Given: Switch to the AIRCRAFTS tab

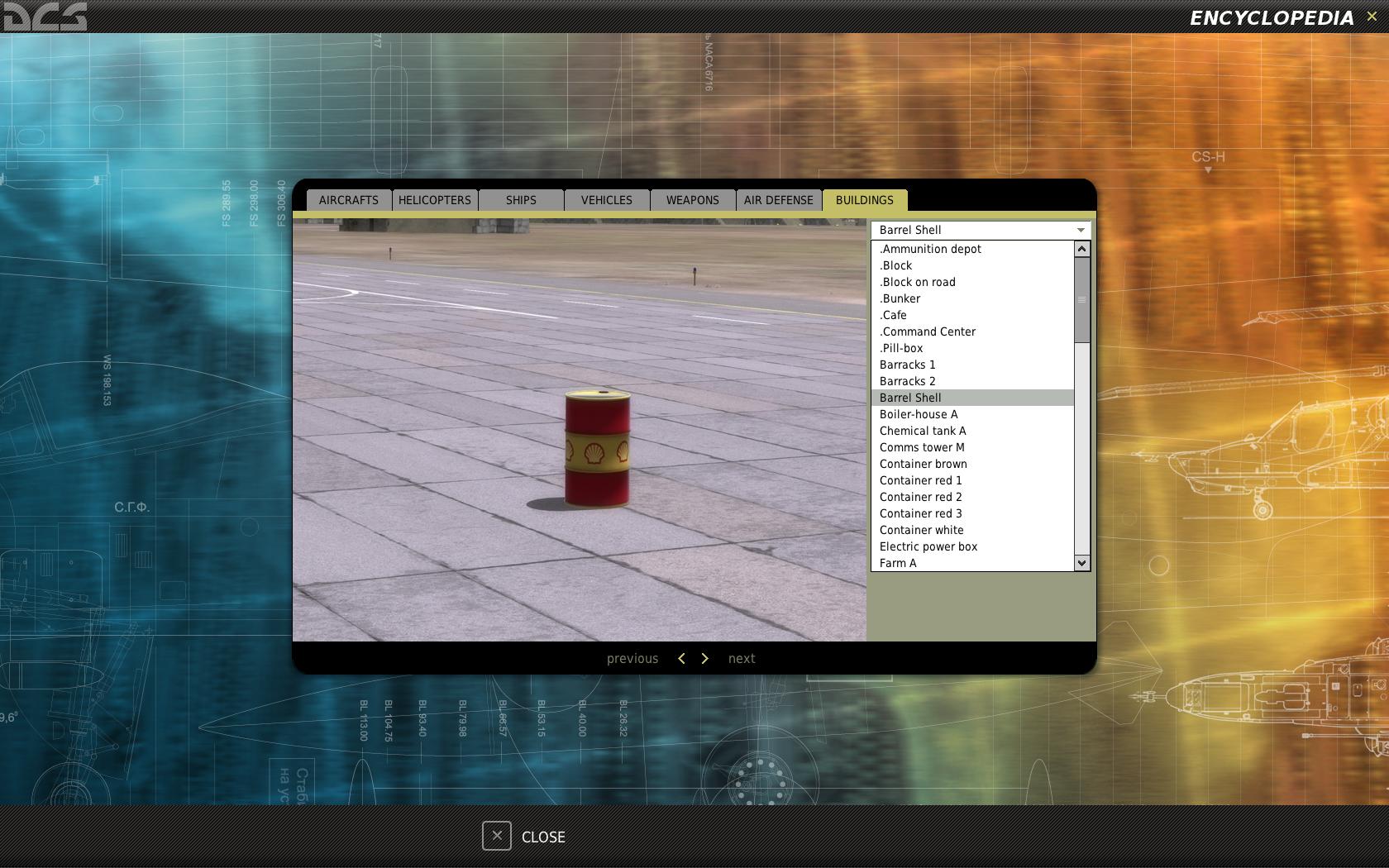Looking at the screenshot, I should [x=349, y=200].
